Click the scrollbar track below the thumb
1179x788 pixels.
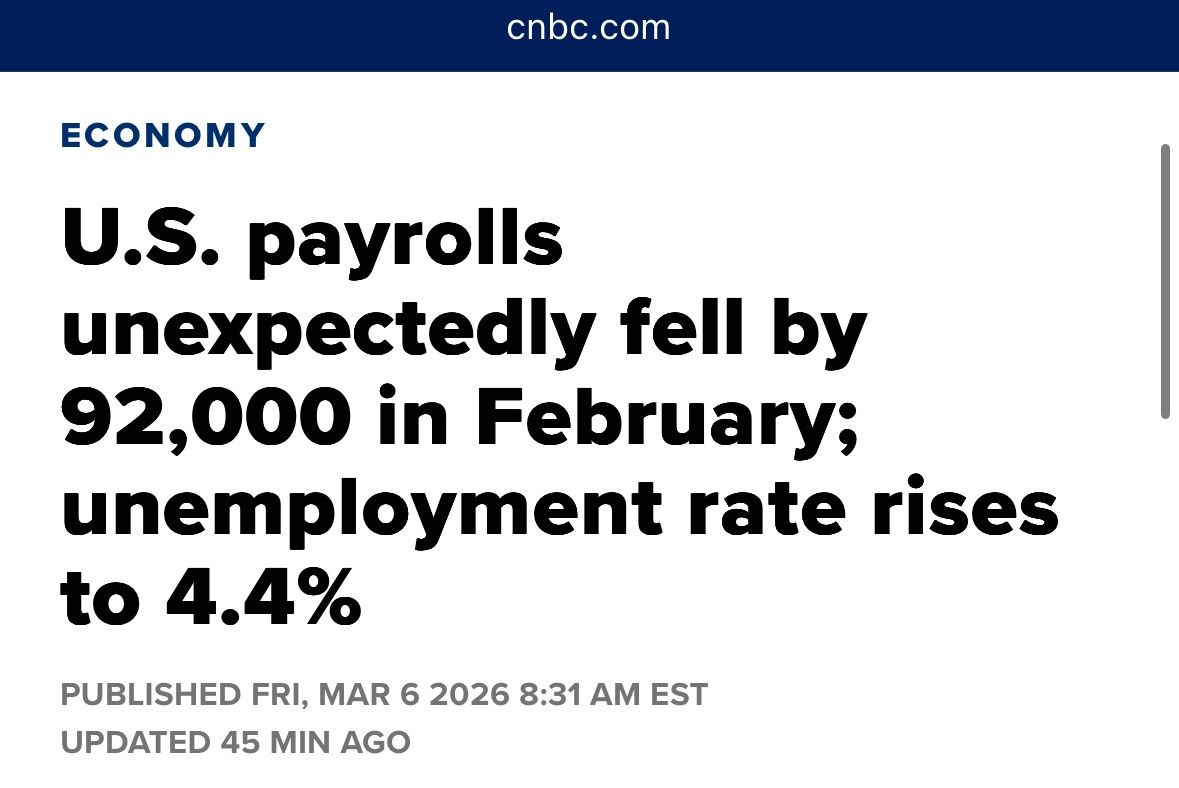1165,602
